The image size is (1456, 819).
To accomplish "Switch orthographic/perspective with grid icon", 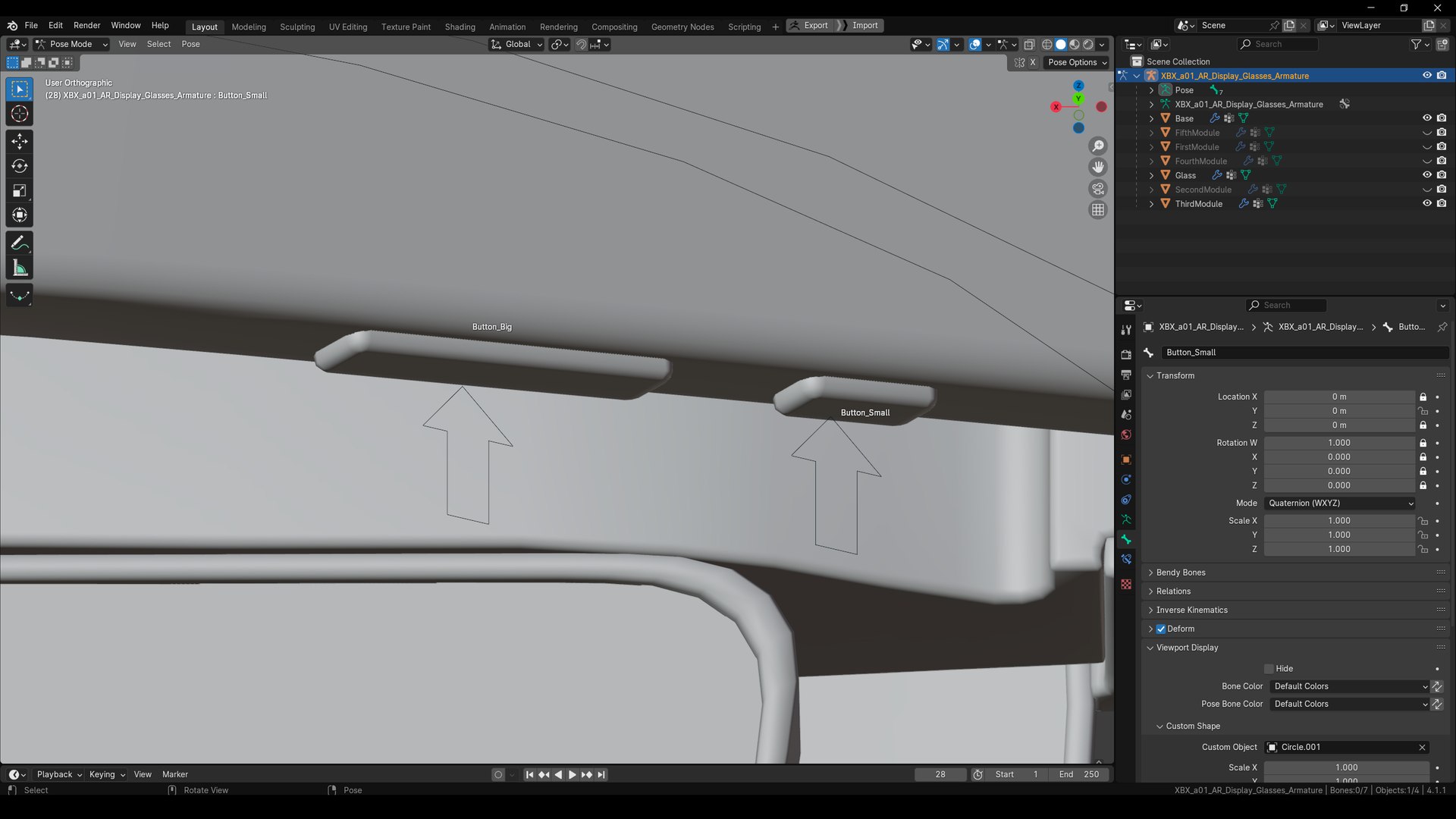I will [x=1098, y=210].
